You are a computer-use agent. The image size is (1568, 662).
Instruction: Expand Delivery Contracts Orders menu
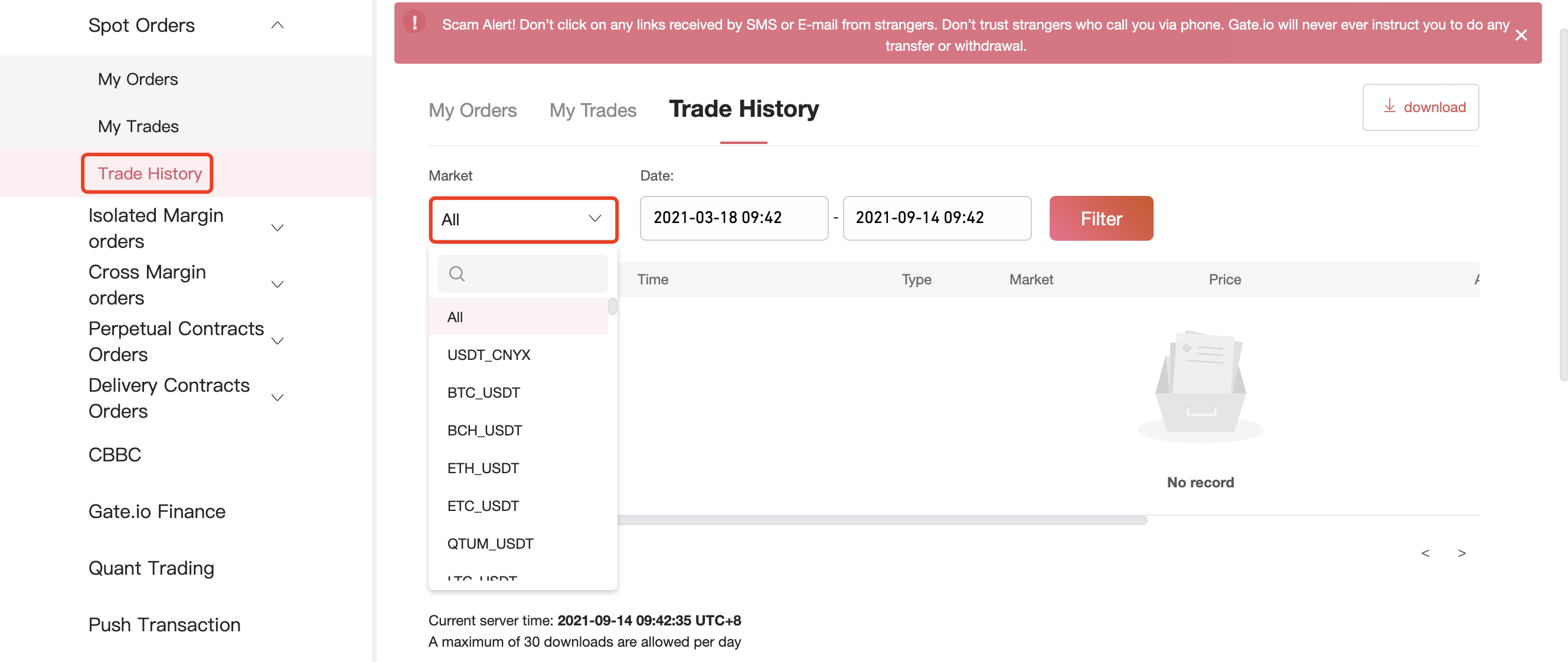[x=277, y=398]
